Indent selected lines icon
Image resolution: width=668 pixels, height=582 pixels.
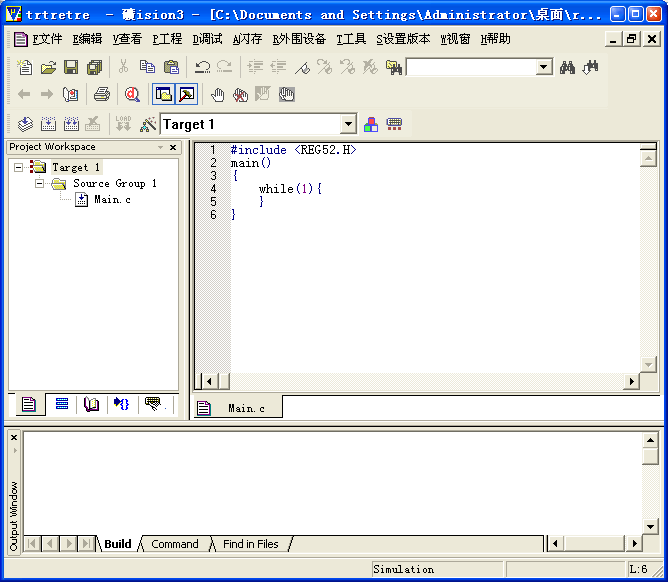255,67
